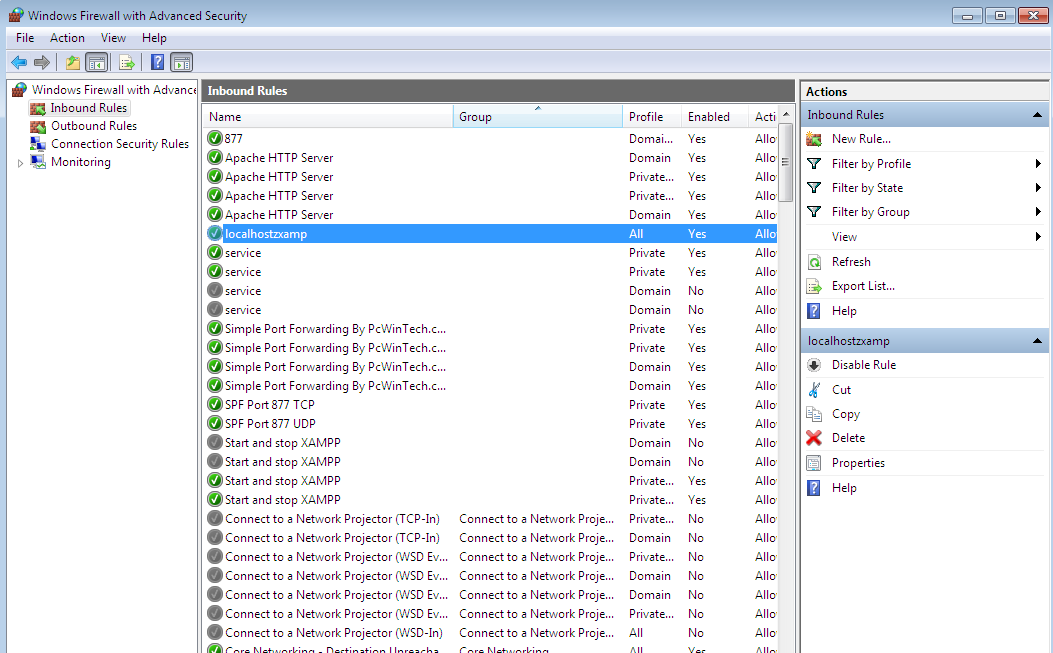The width and height of the screenshot is (1053, 653).
Task: Sort by the Group column header
Action: click(538, 116)
